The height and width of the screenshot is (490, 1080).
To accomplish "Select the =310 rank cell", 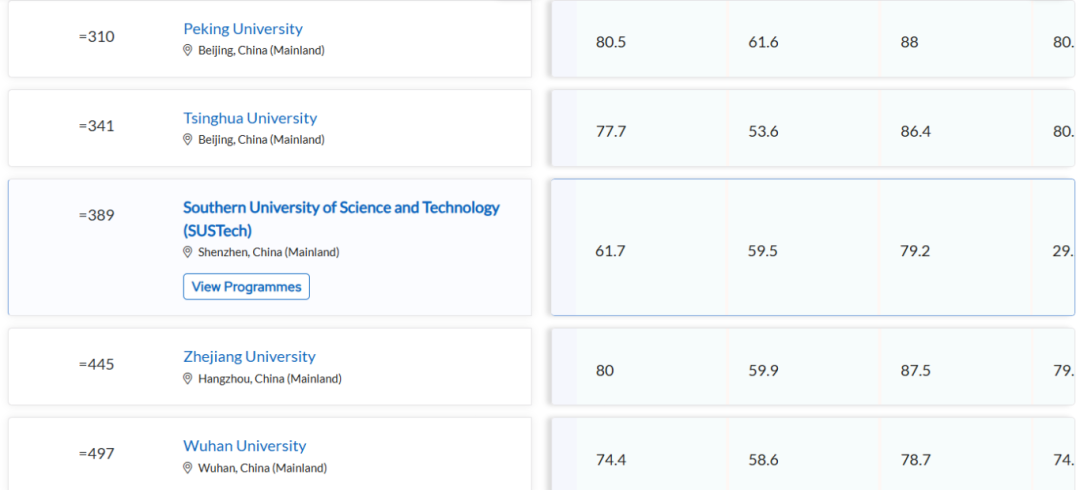I will pos(96,36).
